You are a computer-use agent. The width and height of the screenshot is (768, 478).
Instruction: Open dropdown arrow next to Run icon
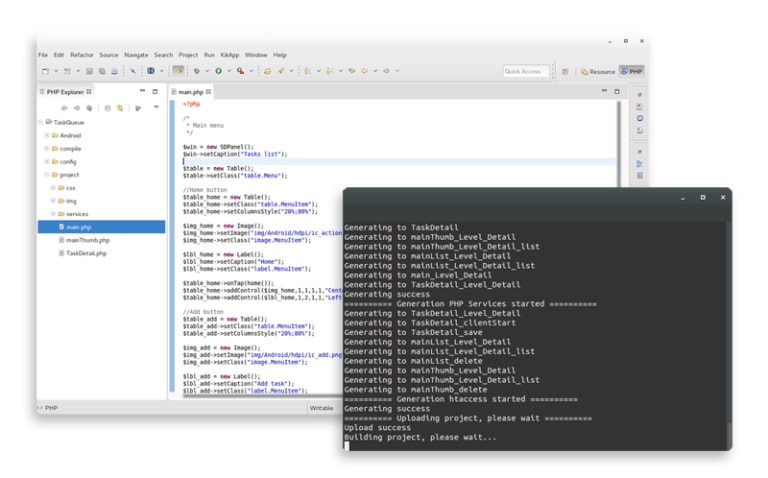coord(229,71)
